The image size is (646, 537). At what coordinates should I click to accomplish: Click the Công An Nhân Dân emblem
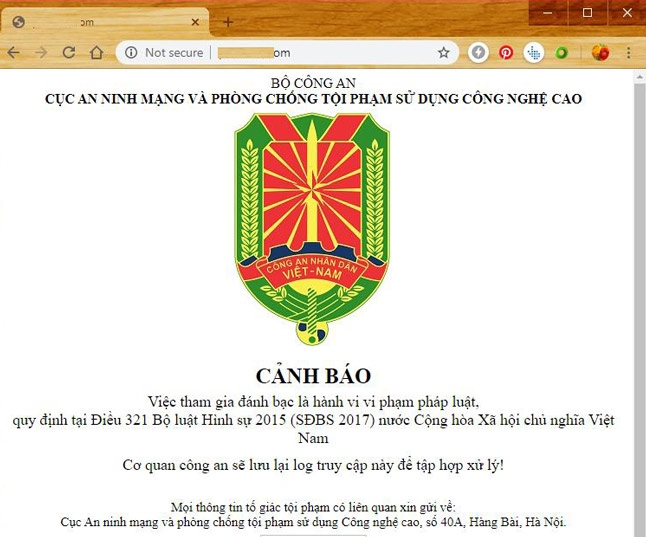point(312,229)
